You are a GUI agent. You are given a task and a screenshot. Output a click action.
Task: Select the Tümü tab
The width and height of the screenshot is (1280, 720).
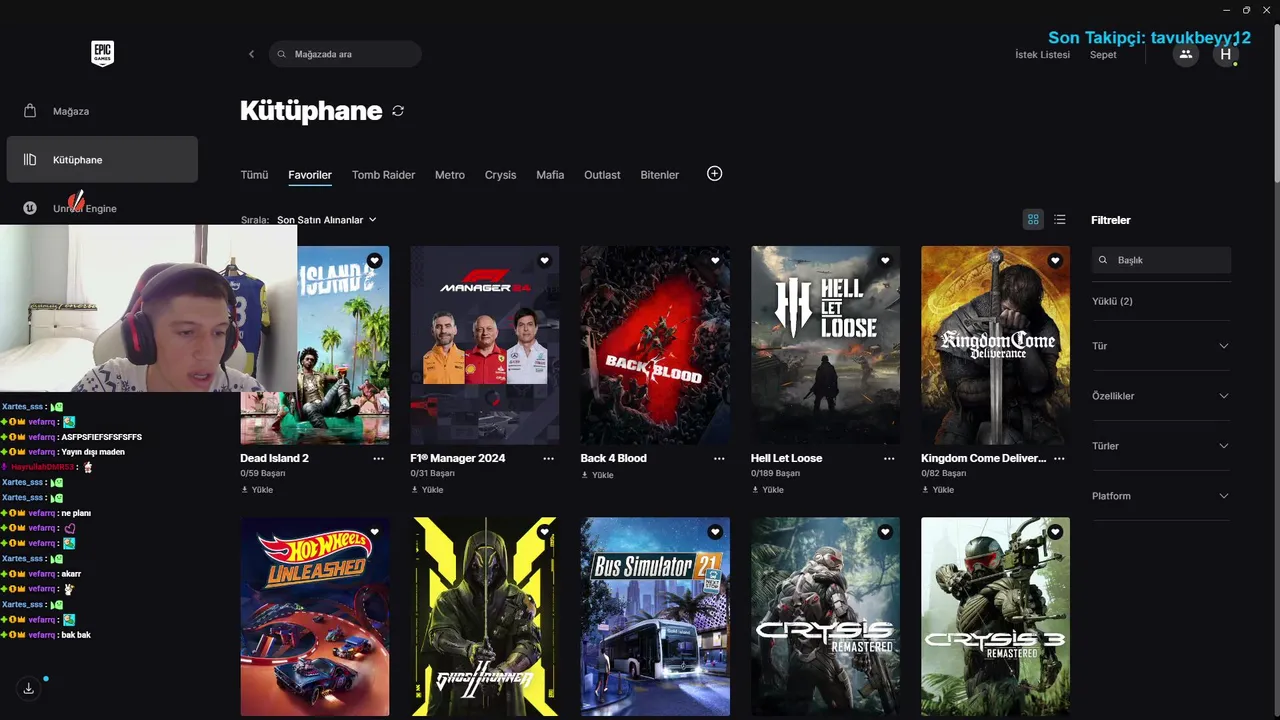click(254, 175)
